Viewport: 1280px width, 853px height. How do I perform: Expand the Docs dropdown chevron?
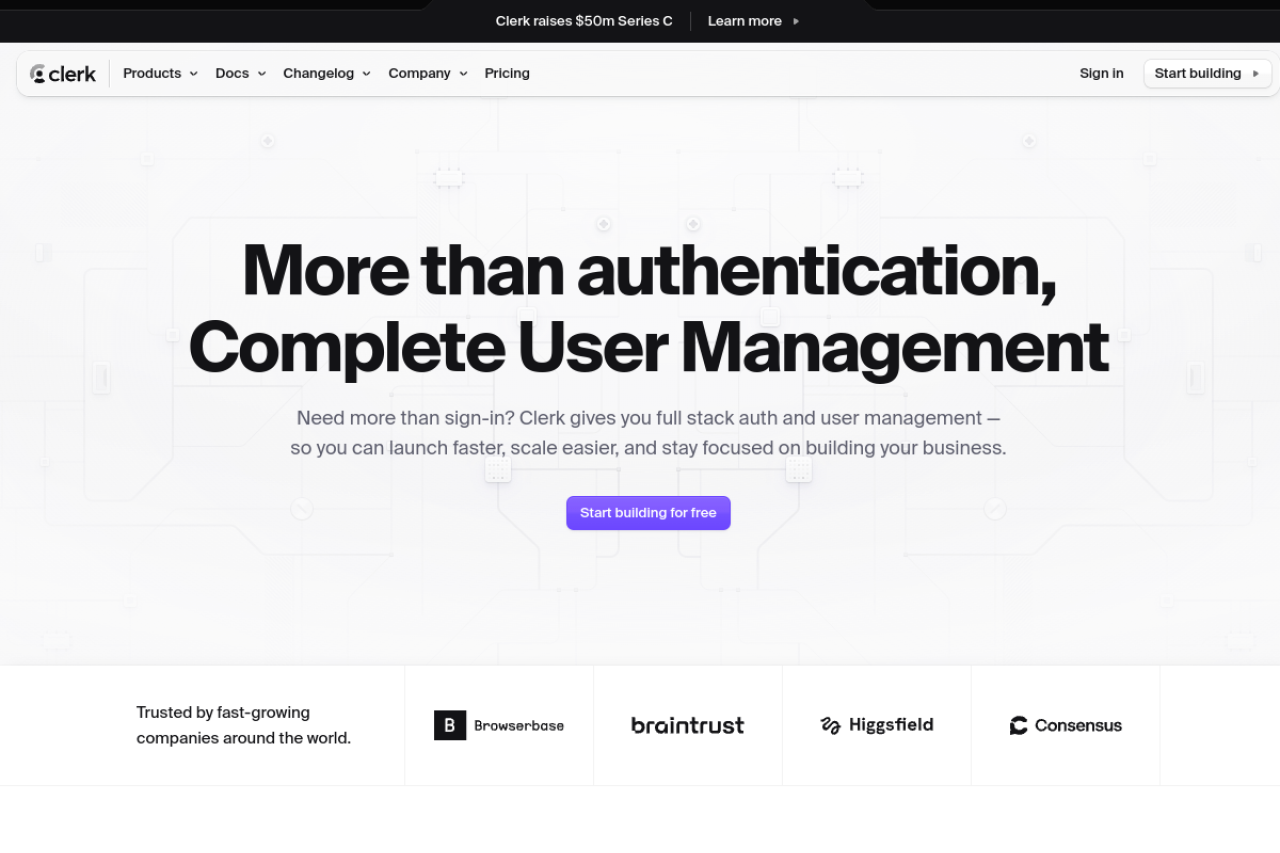click(261, 74)
